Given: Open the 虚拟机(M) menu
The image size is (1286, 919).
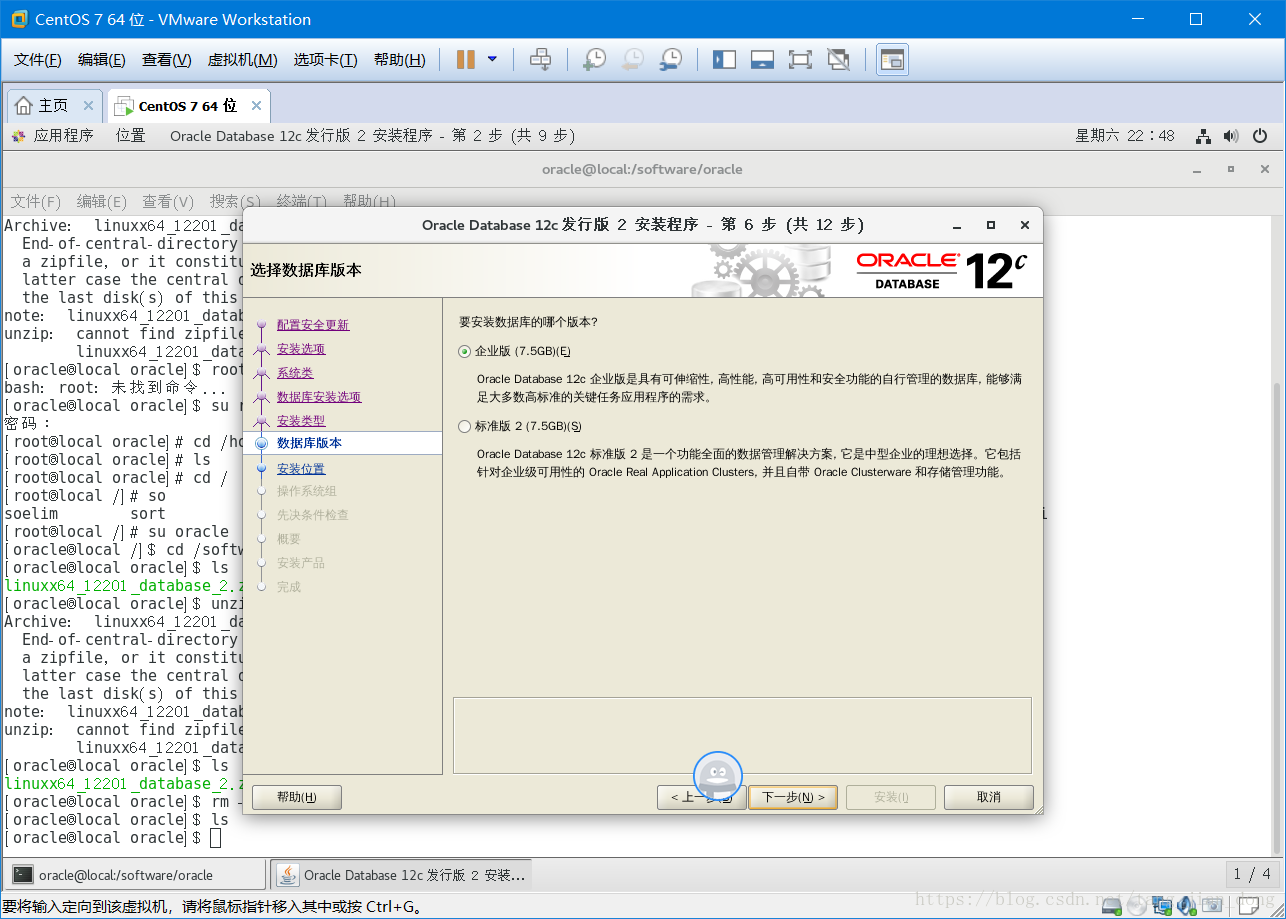Looking at the screenshot, I should [242, 60].
